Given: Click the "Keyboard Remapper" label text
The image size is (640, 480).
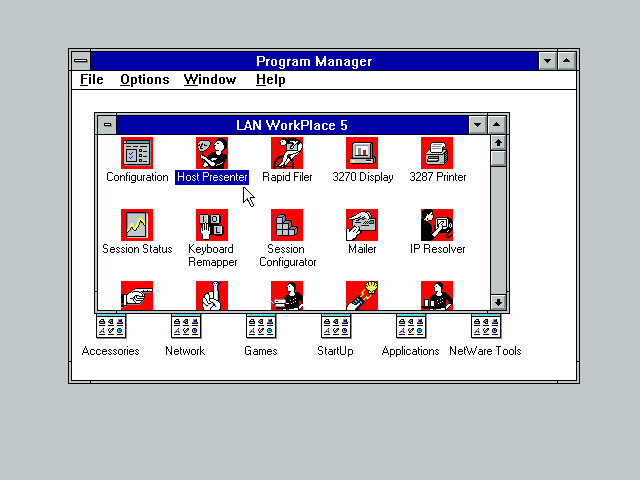Looking at the screenshot, I should click(212, 256).
